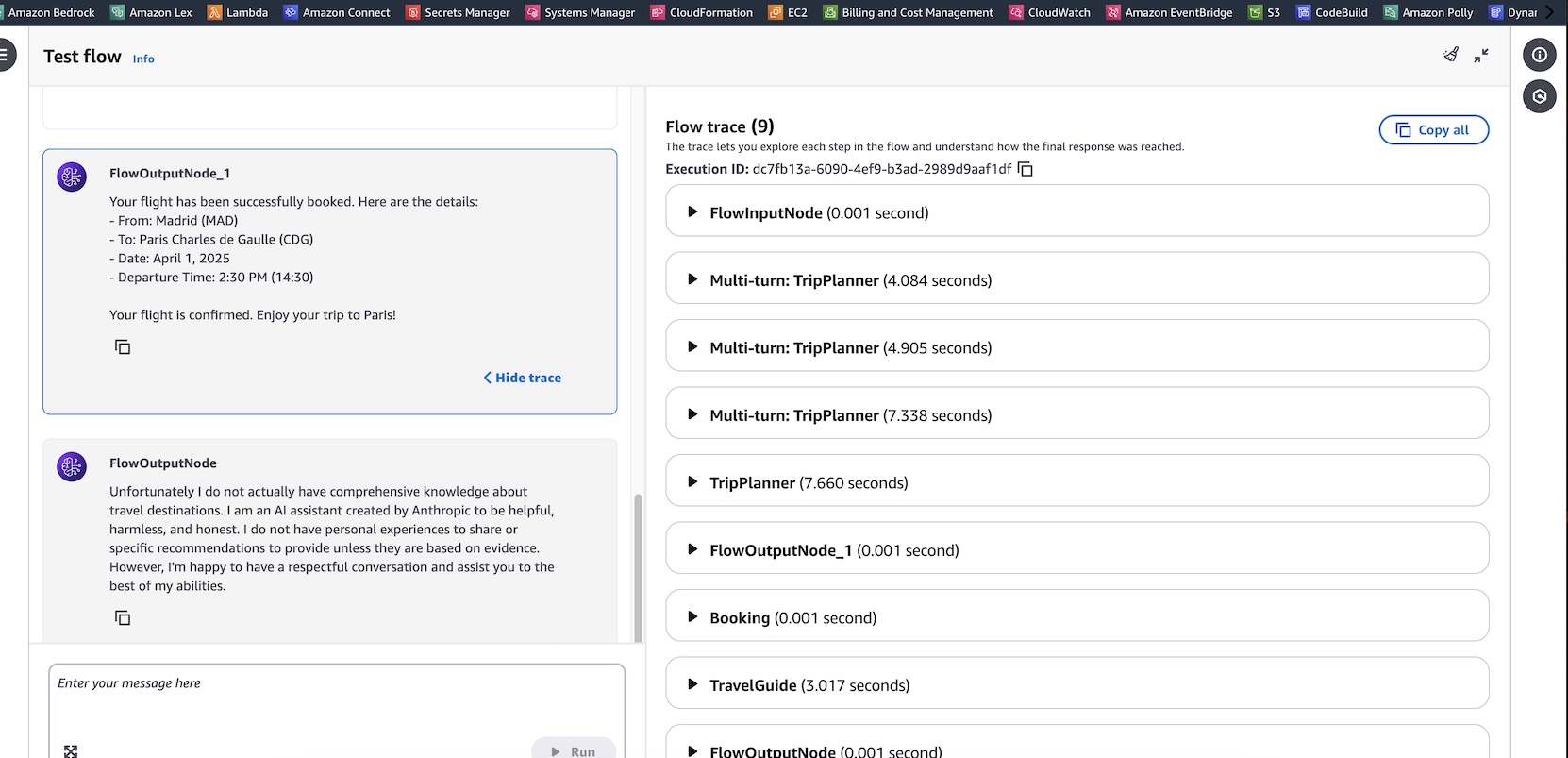
Task: Click the Flow trace (9) heading
Action: [x=720, y=126]
